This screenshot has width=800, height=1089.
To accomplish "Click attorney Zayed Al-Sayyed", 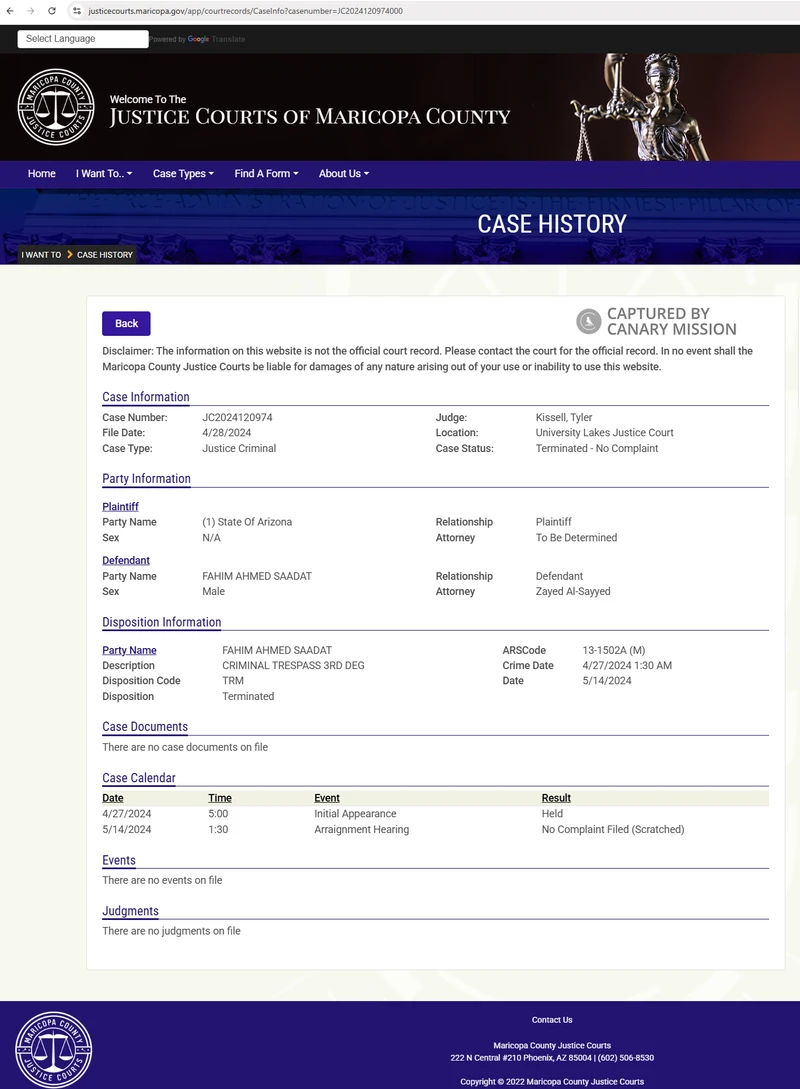I will 573,592.
